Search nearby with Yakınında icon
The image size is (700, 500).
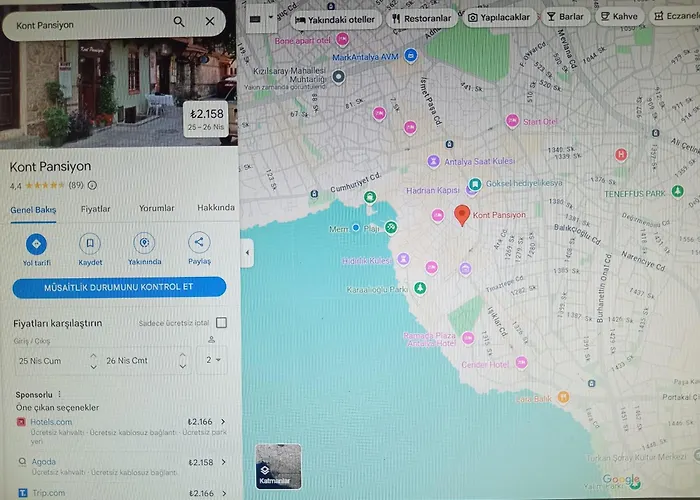(144, 242)
